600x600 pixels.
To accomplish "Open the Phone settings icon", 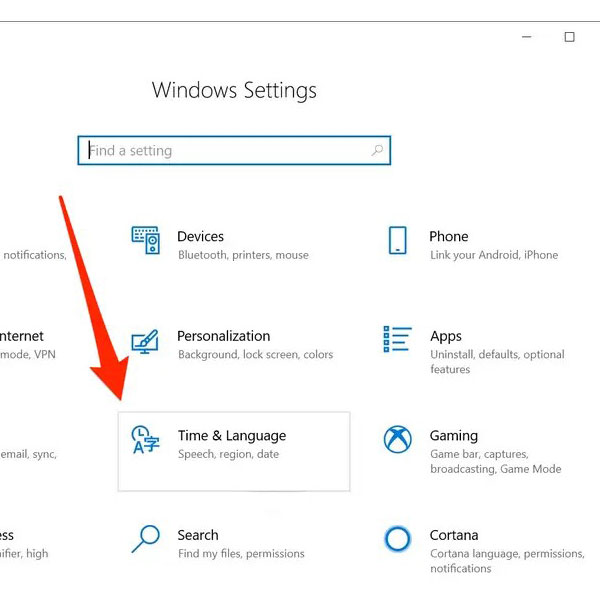I will click(x=398, y=240).
